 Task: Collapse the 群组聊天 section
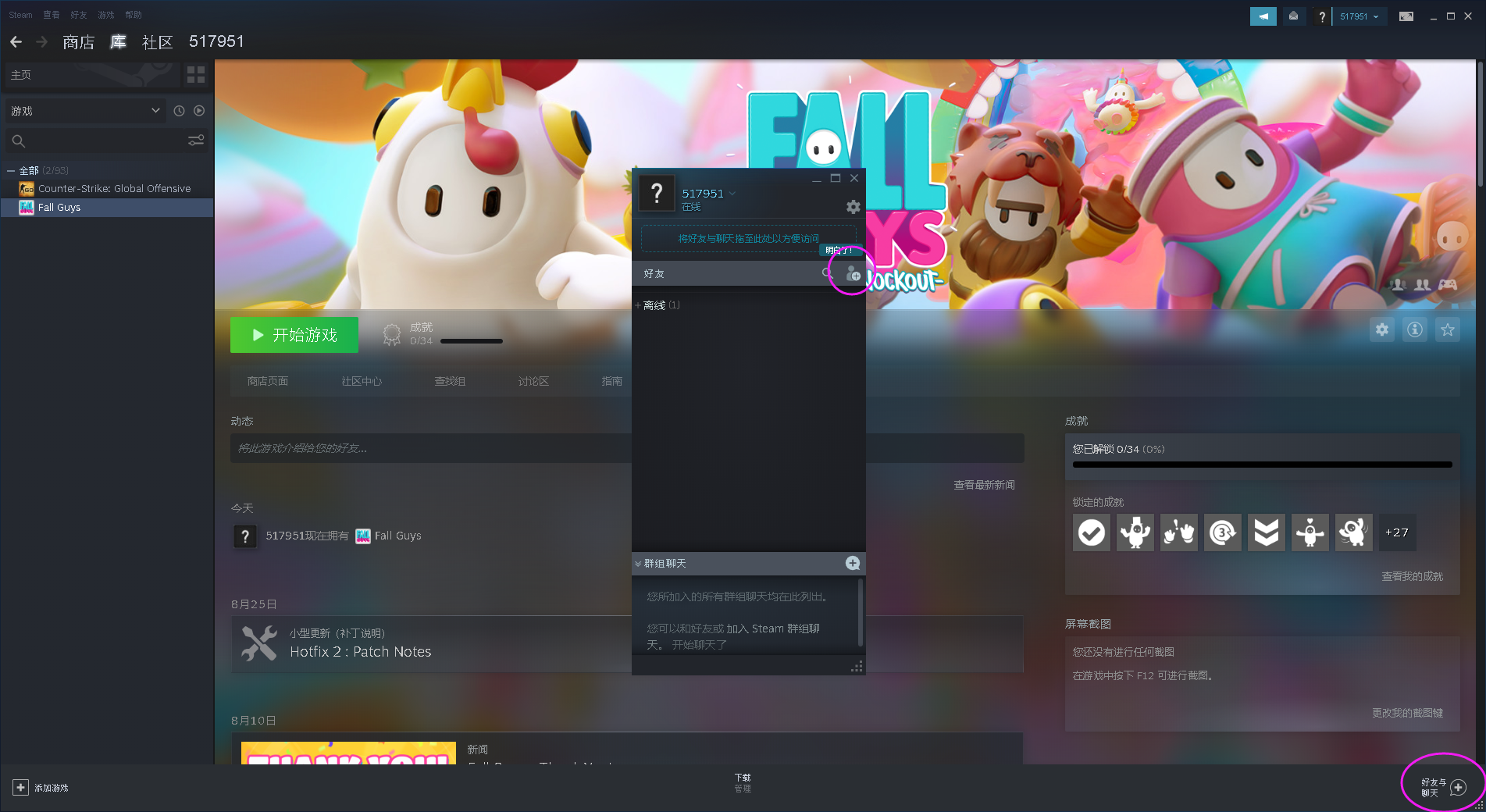(638, 564)
